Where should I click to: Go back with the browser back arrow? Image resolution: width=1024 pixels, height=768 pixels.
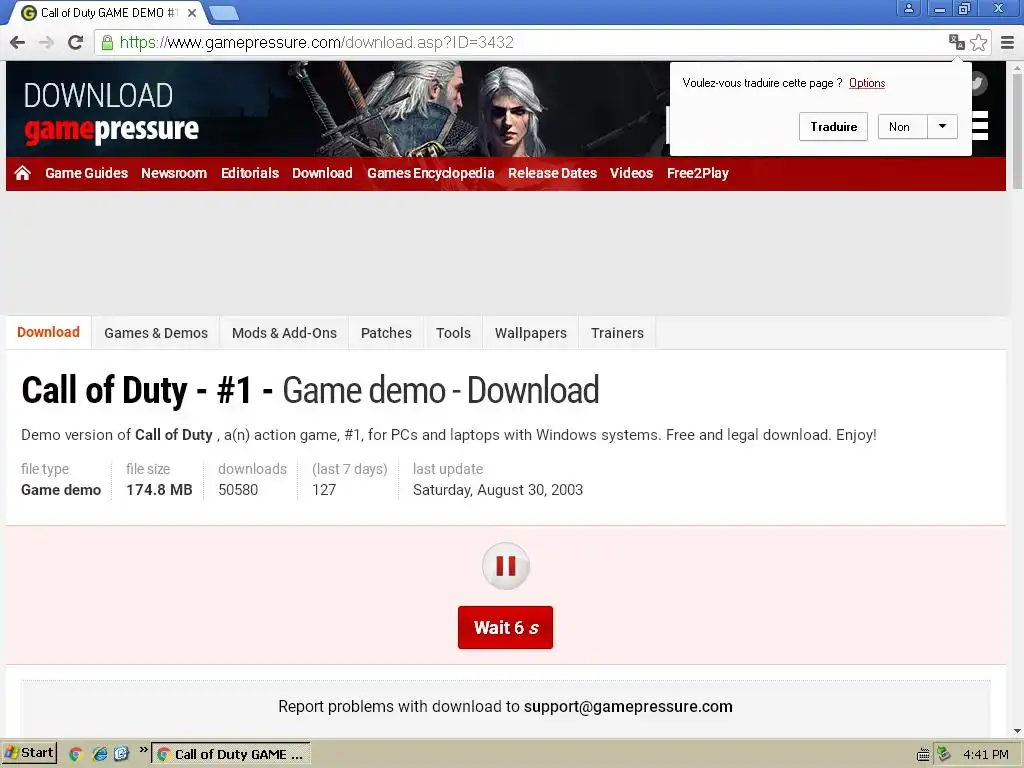[x=18, y=42]
